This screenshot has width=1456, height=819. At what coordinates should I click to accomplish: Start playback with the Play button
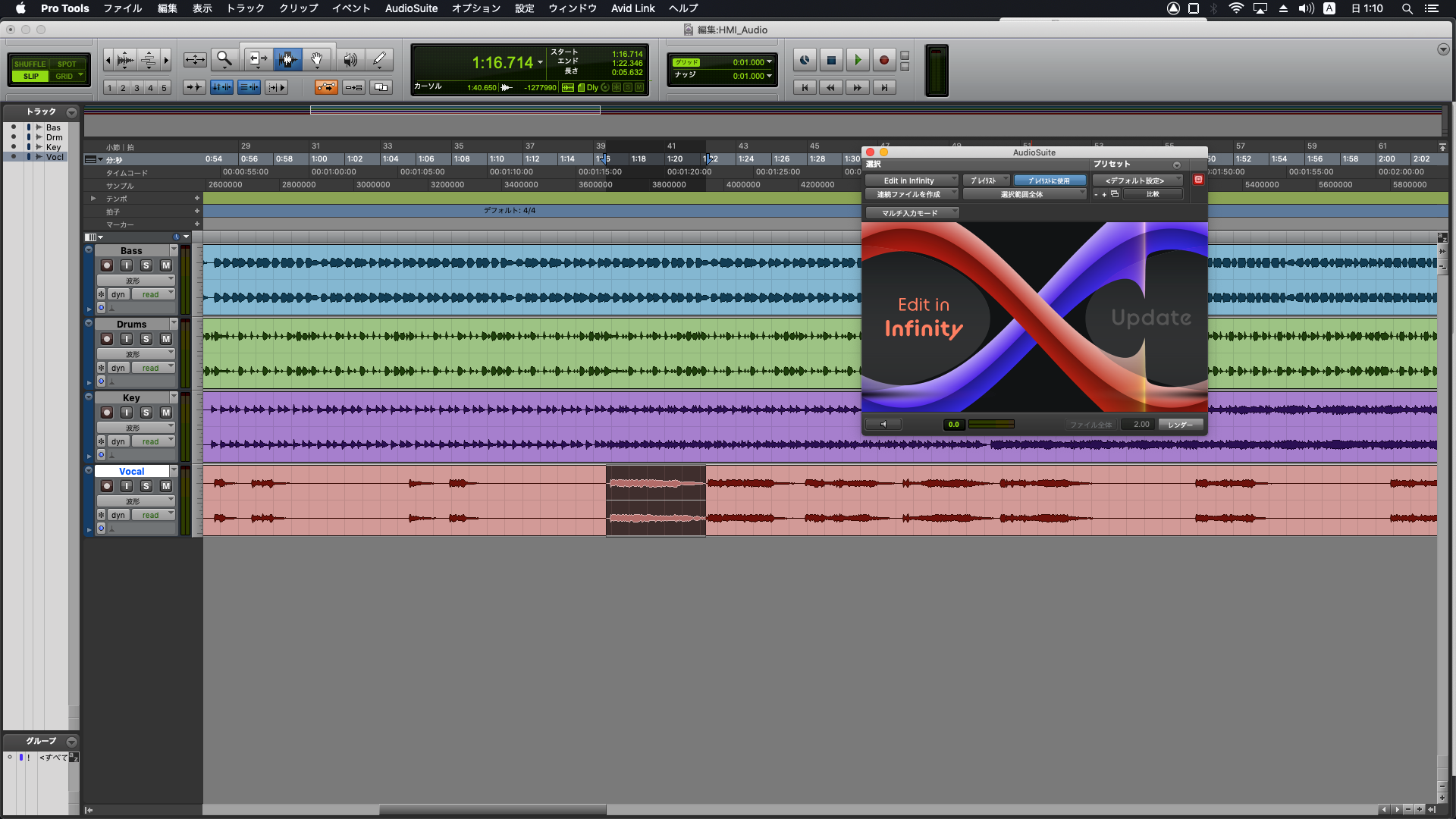(x=858, y=60)
